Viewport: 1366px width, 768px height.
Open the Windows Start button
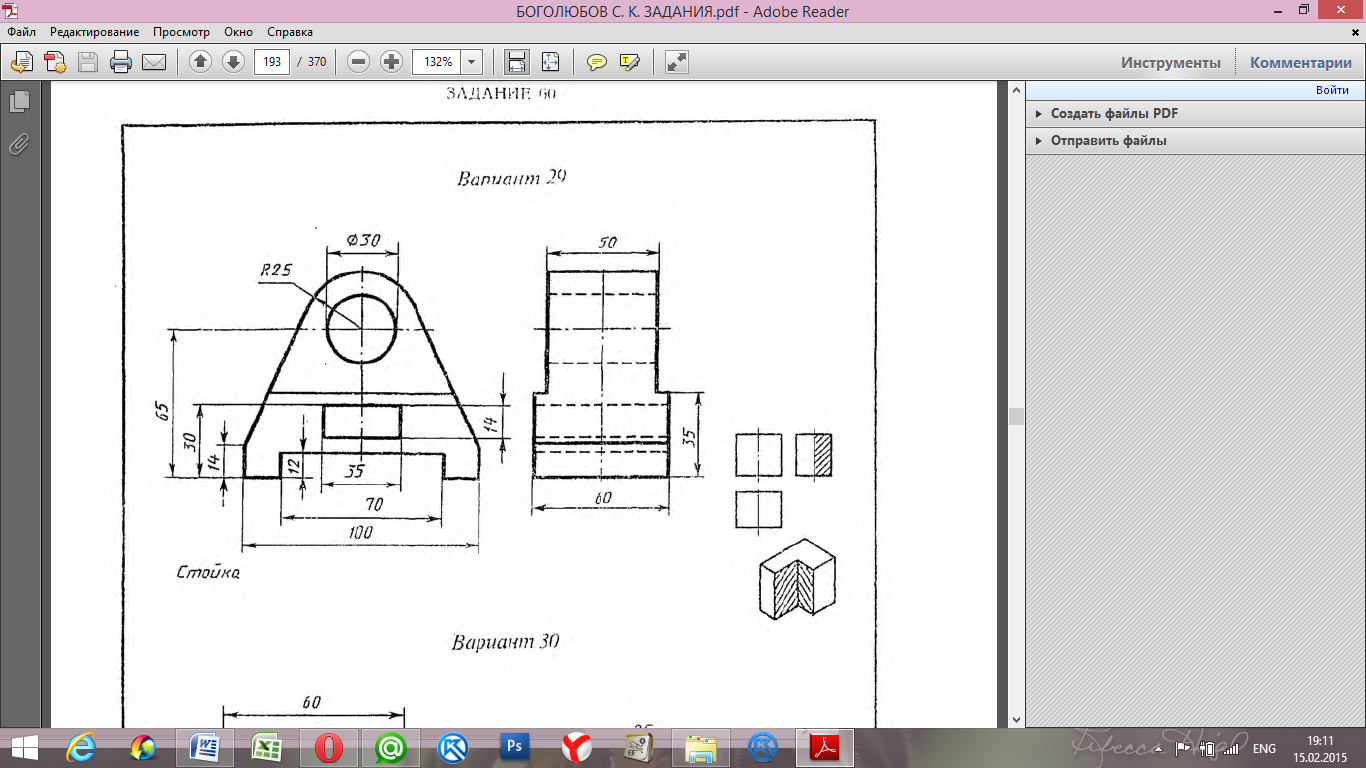coord(25,747)
